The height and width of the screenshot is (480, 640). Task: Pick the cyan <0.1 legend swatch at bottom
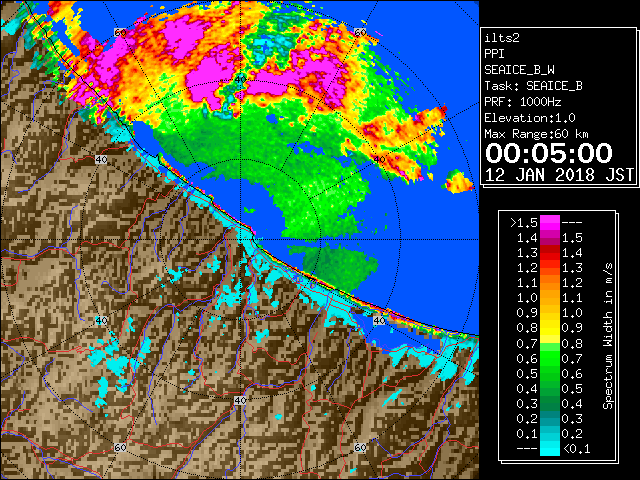tap(550, 448)
